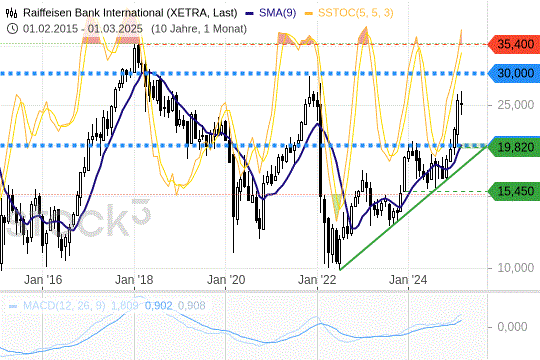Click the MACD value 0,908
Screen dimensions: 540x360
pos(191,306)
